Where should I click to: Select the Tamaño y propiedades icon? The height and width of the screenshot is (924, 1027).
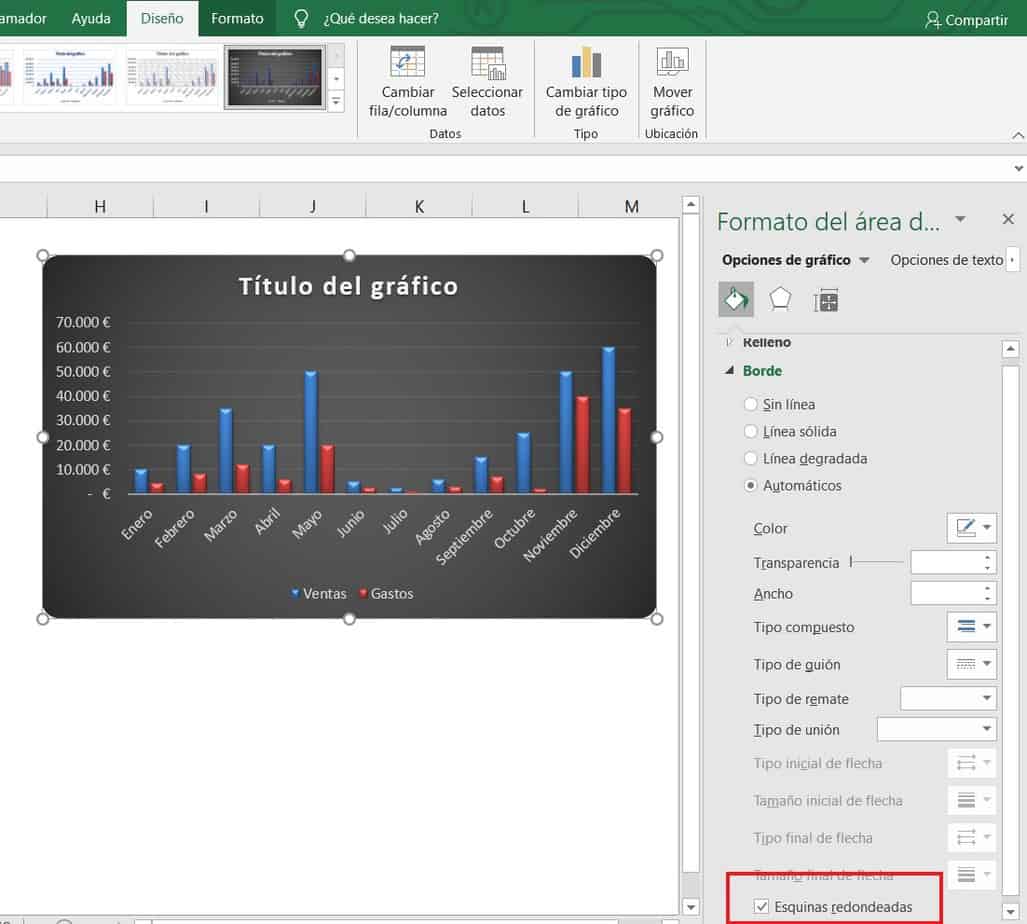[x=826, y=301]
